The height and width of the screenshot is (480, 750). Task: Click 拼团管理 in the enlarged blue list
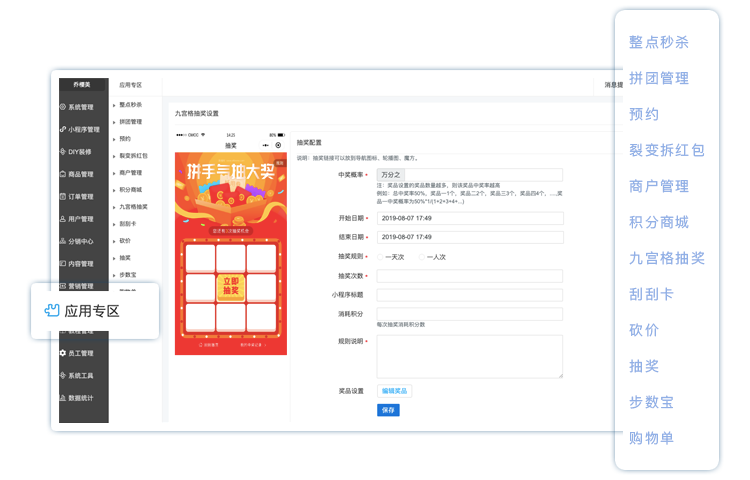pyautogui.click(x=659, y=78)
